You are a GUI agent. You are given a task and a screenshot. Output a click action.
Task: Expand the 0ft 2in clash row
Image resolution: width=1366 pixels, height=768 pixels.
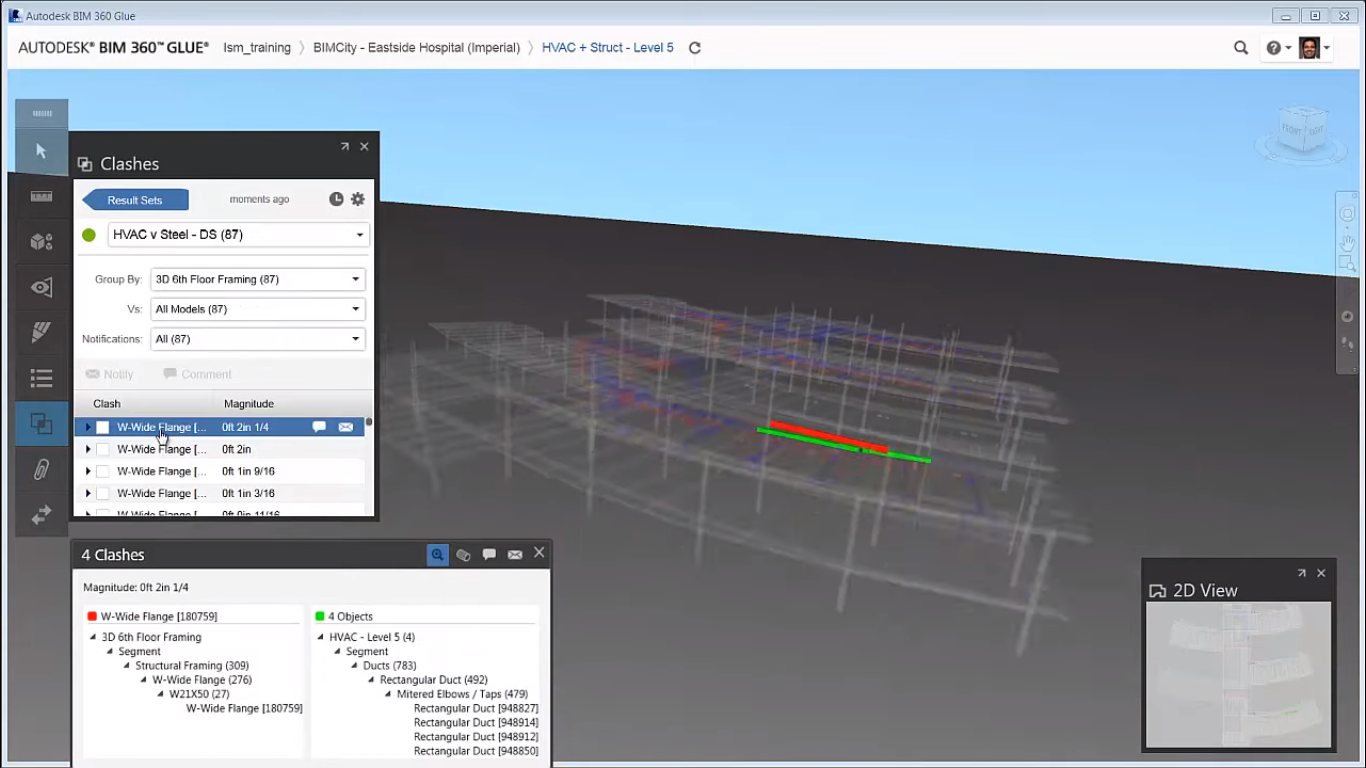point(88,450)
